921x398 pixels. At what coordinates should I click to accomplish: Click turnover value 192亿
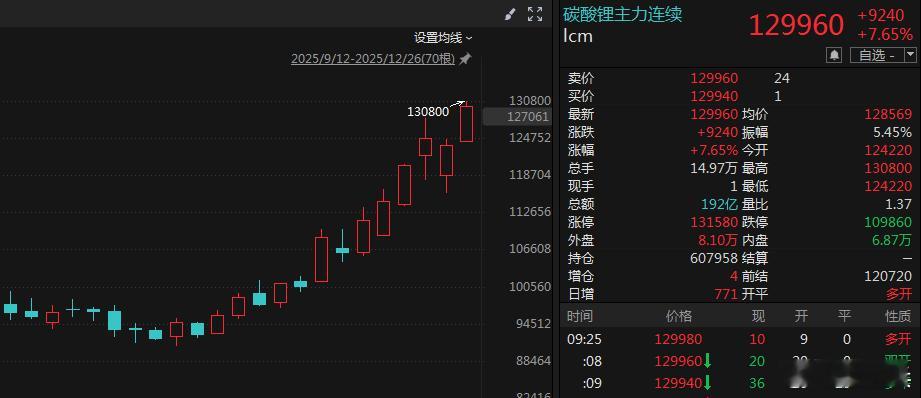click(x=719, y=204)
